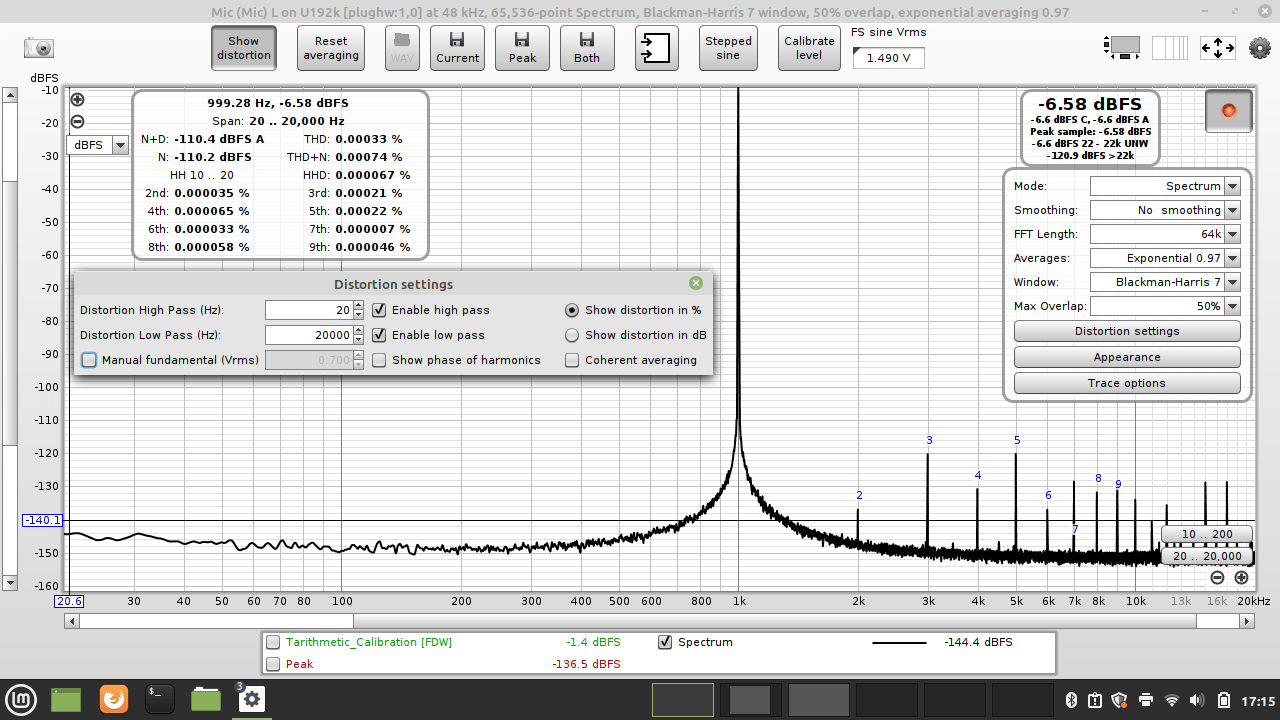Switch to REW app on taskbar
The height and width of the screenshot is (720, 1280).
(x=251, y=699)
